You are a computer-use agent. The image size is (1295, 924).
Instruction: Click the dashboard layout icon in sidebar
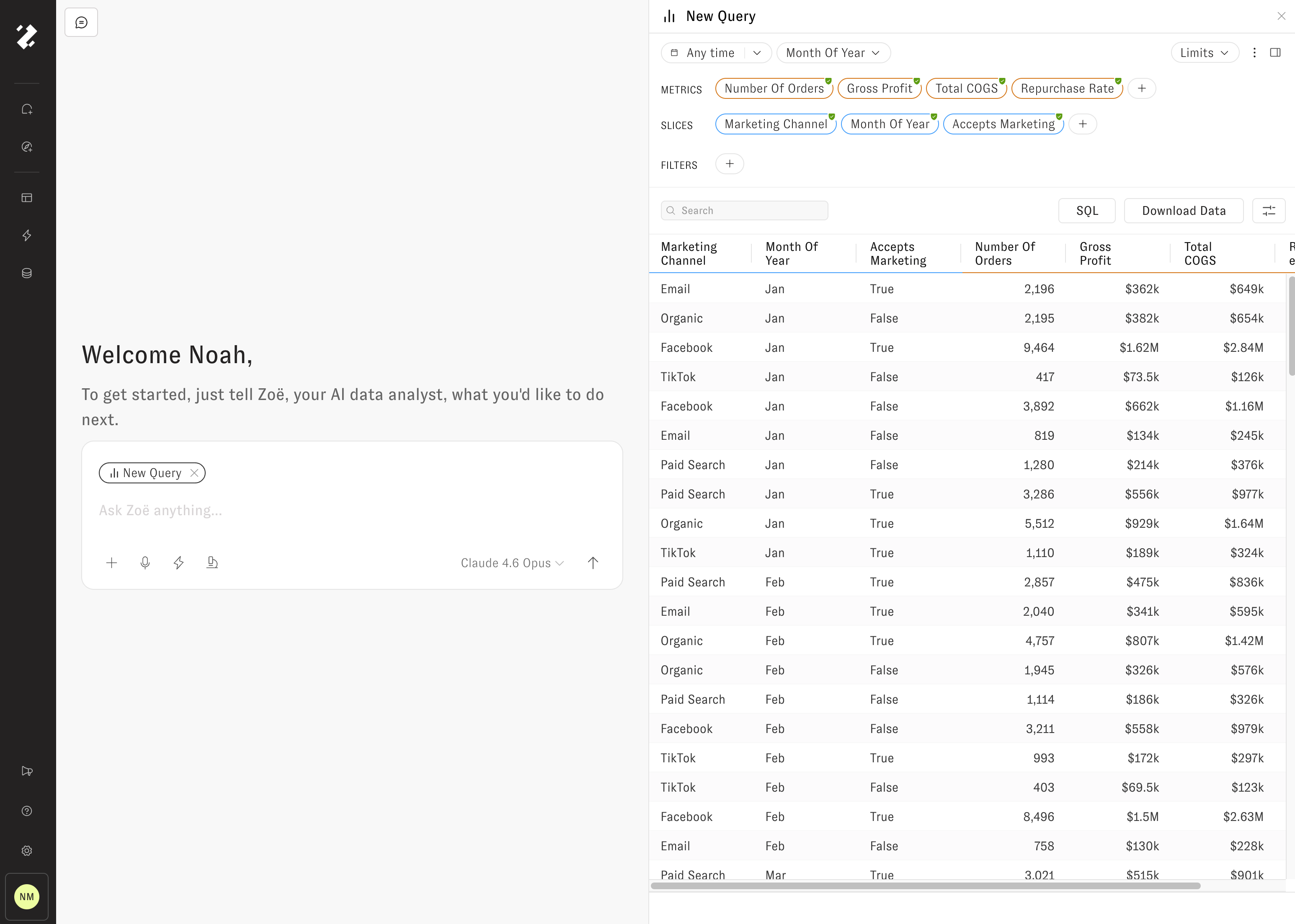point(27,198)
